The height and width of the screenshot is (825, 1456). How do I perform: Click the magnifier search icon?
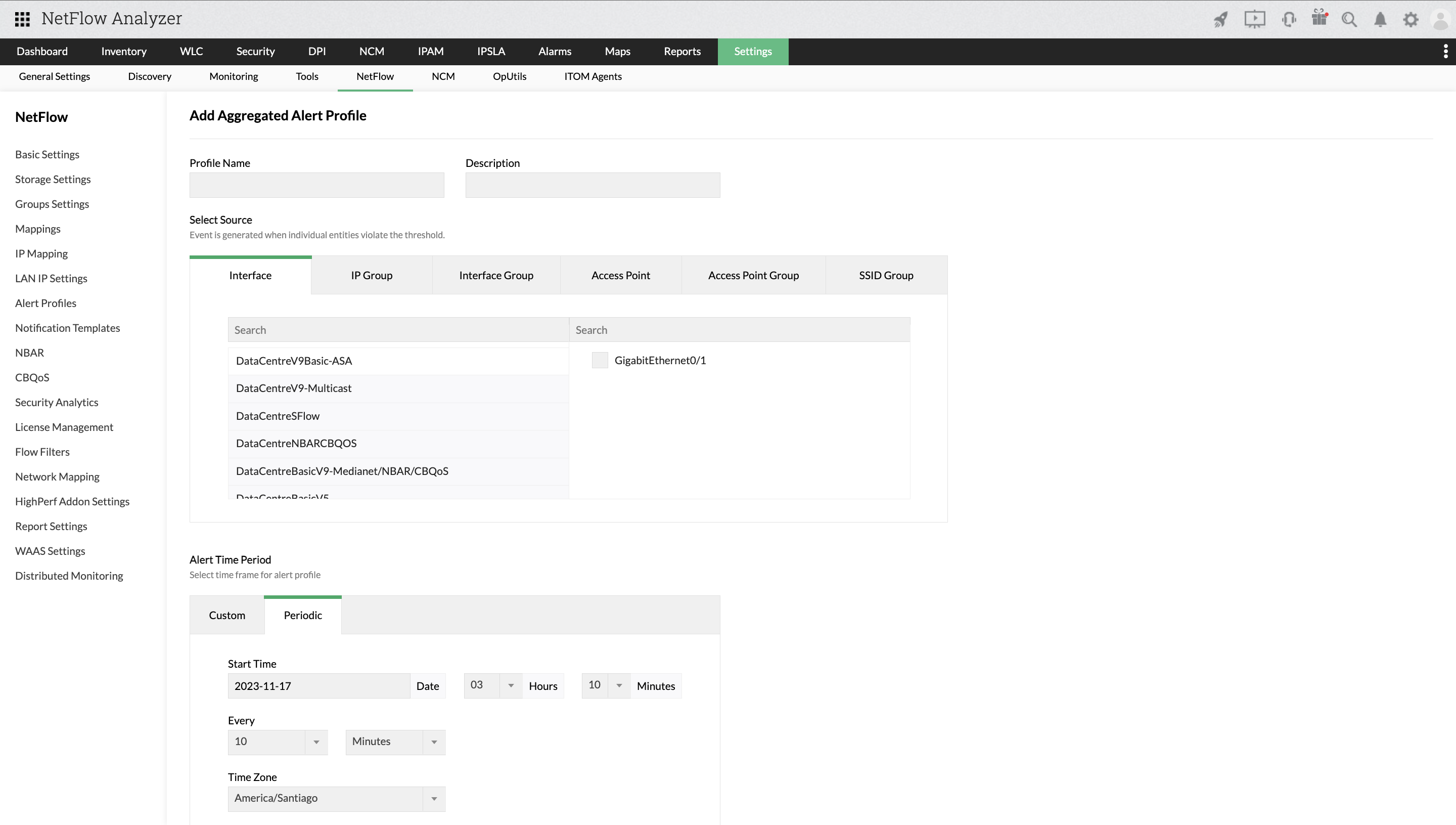[1349, 19]
